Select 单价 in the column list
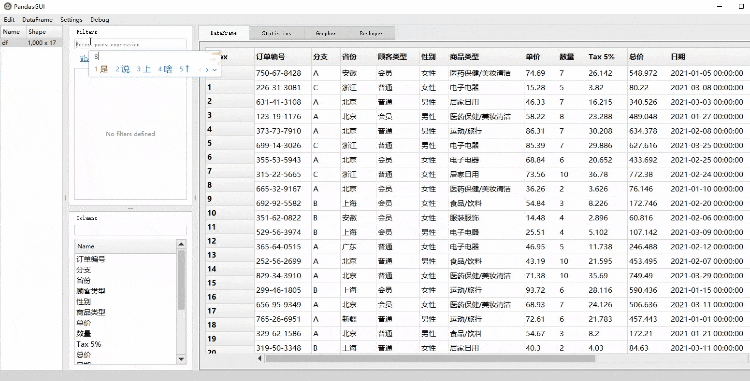The width and height of the screenshot is (750, 381). [x=83, y=323]
